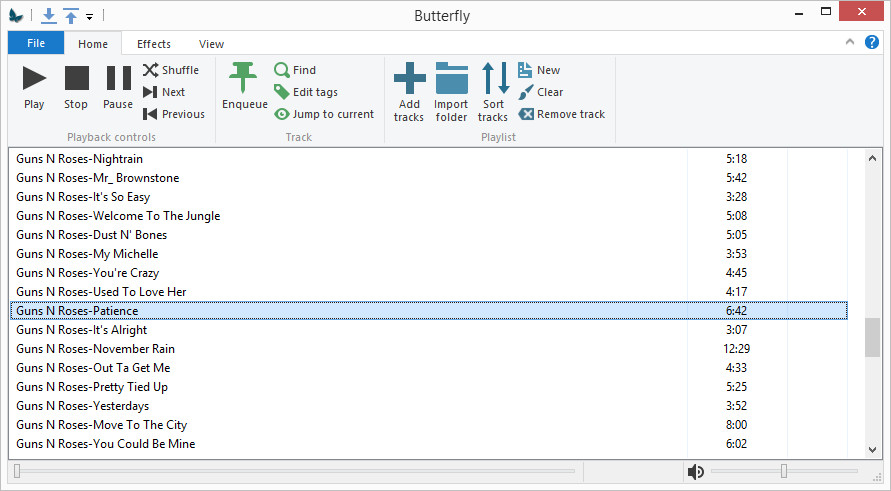
Task: Clear the playlist
Action: tap(540, 92)
